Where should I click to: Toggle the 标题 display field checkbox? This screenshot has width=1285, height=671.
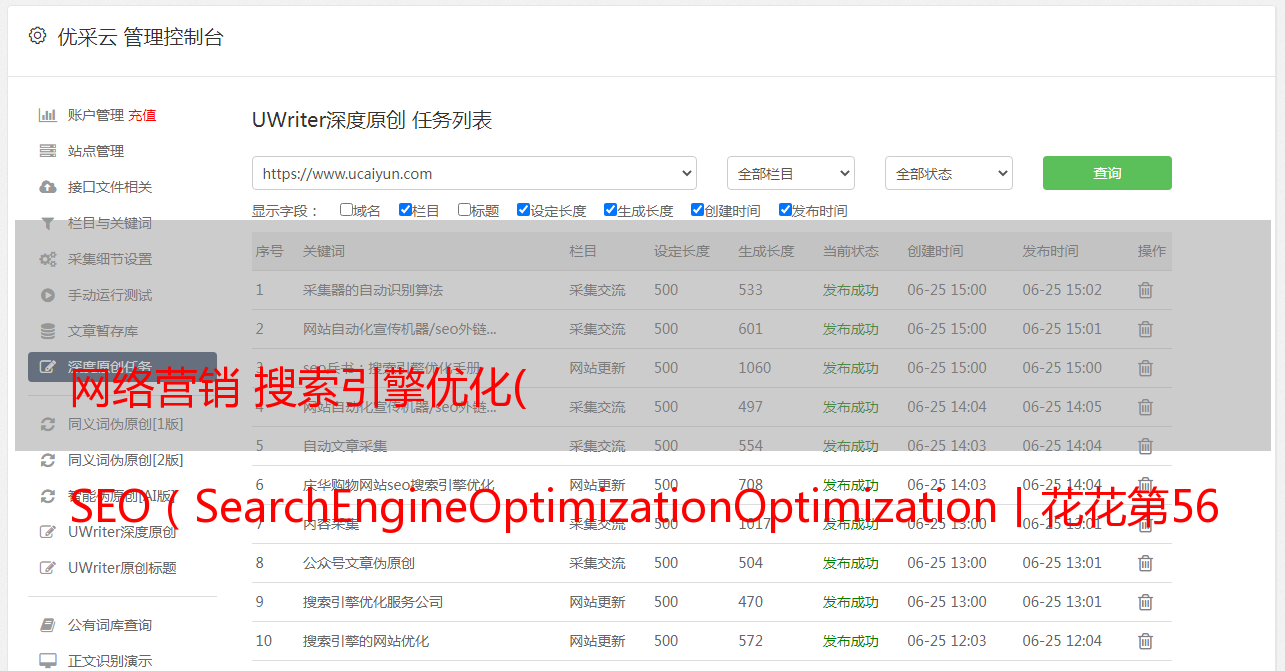click(464, 210)
